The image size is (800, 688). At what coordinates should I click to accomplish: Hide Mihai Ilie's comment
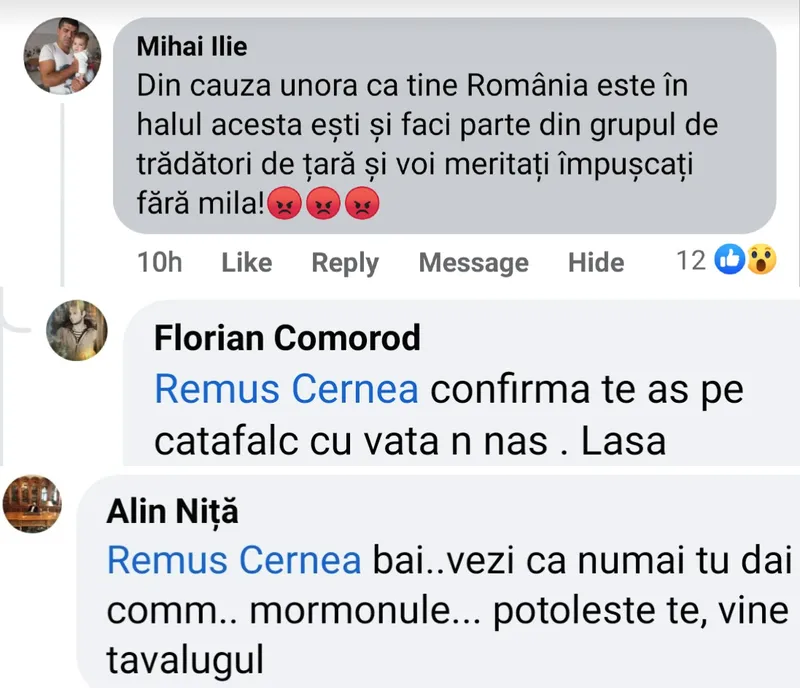pos(596,263)
